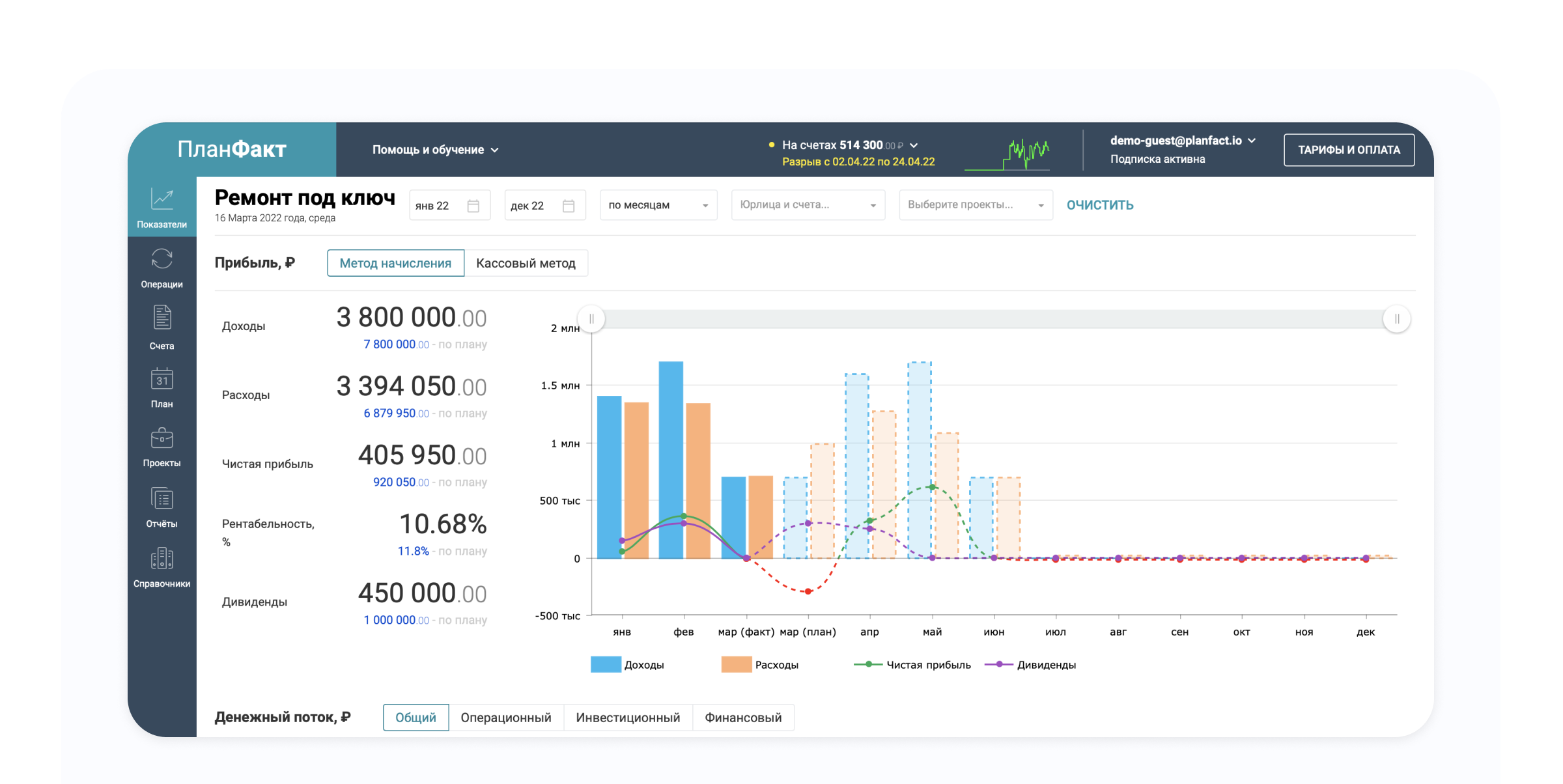Click the 7 800 000 planned income value
This screenshot has height=784, width=1563.
396,344
